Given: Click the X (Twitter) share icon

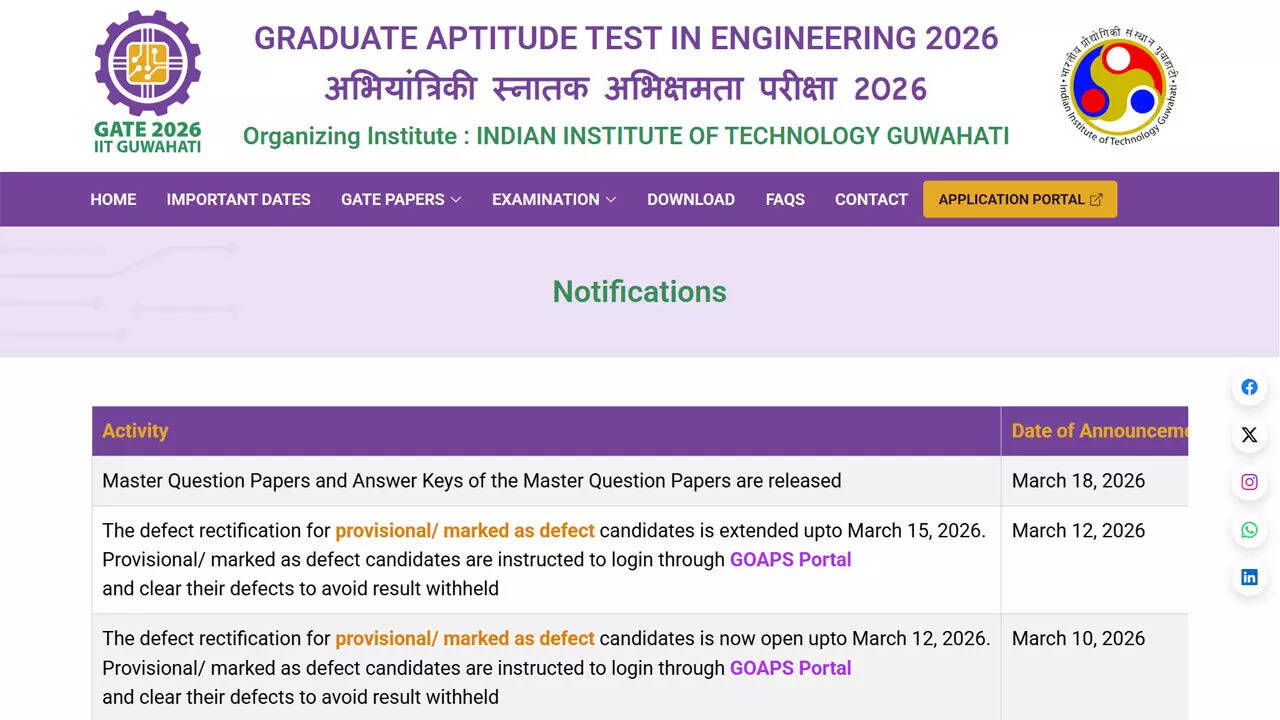Looking at the screenshot, I should tap(1248, 434).
